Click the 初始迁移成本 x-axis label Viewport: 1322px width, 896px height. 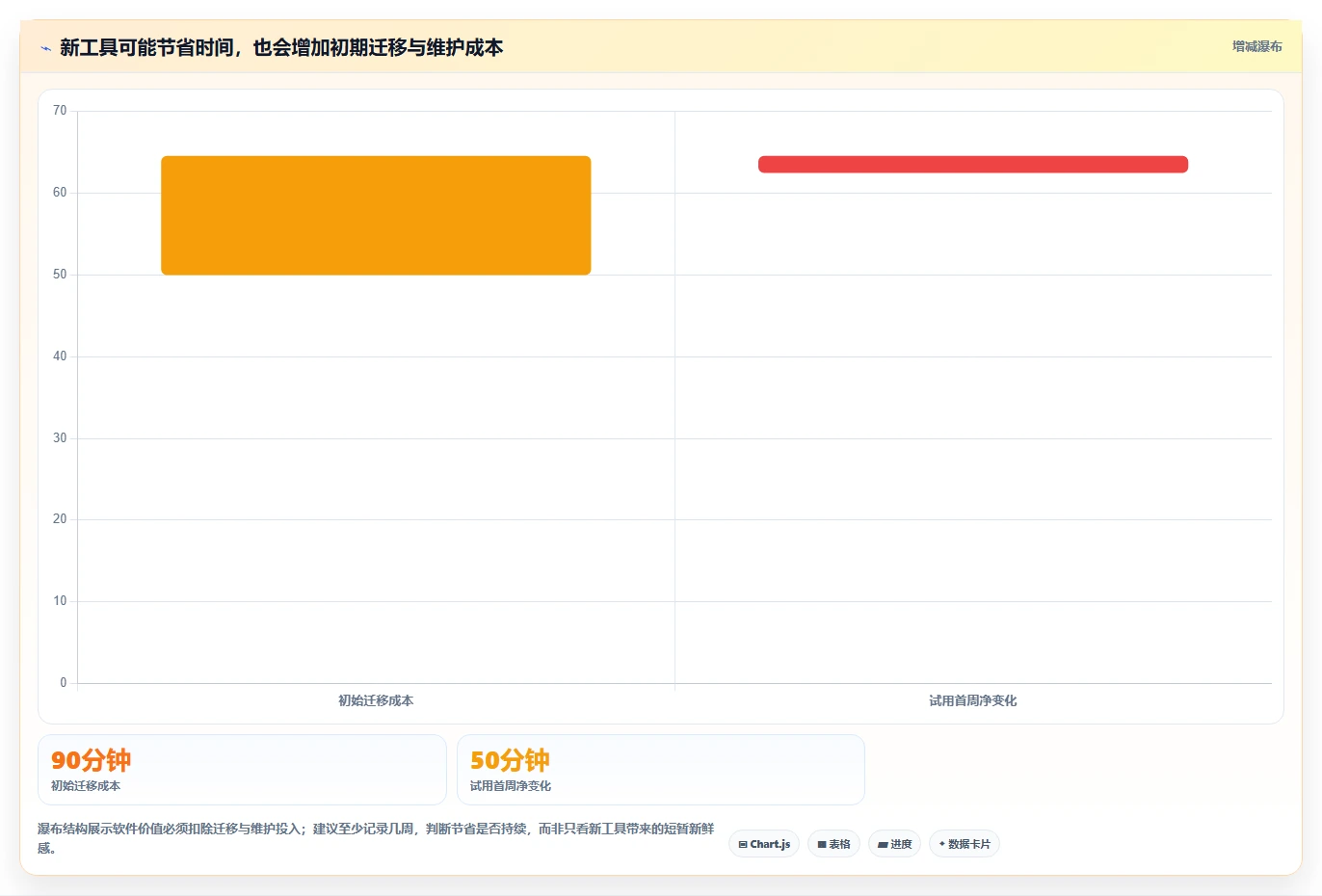[x=376, y=700]
